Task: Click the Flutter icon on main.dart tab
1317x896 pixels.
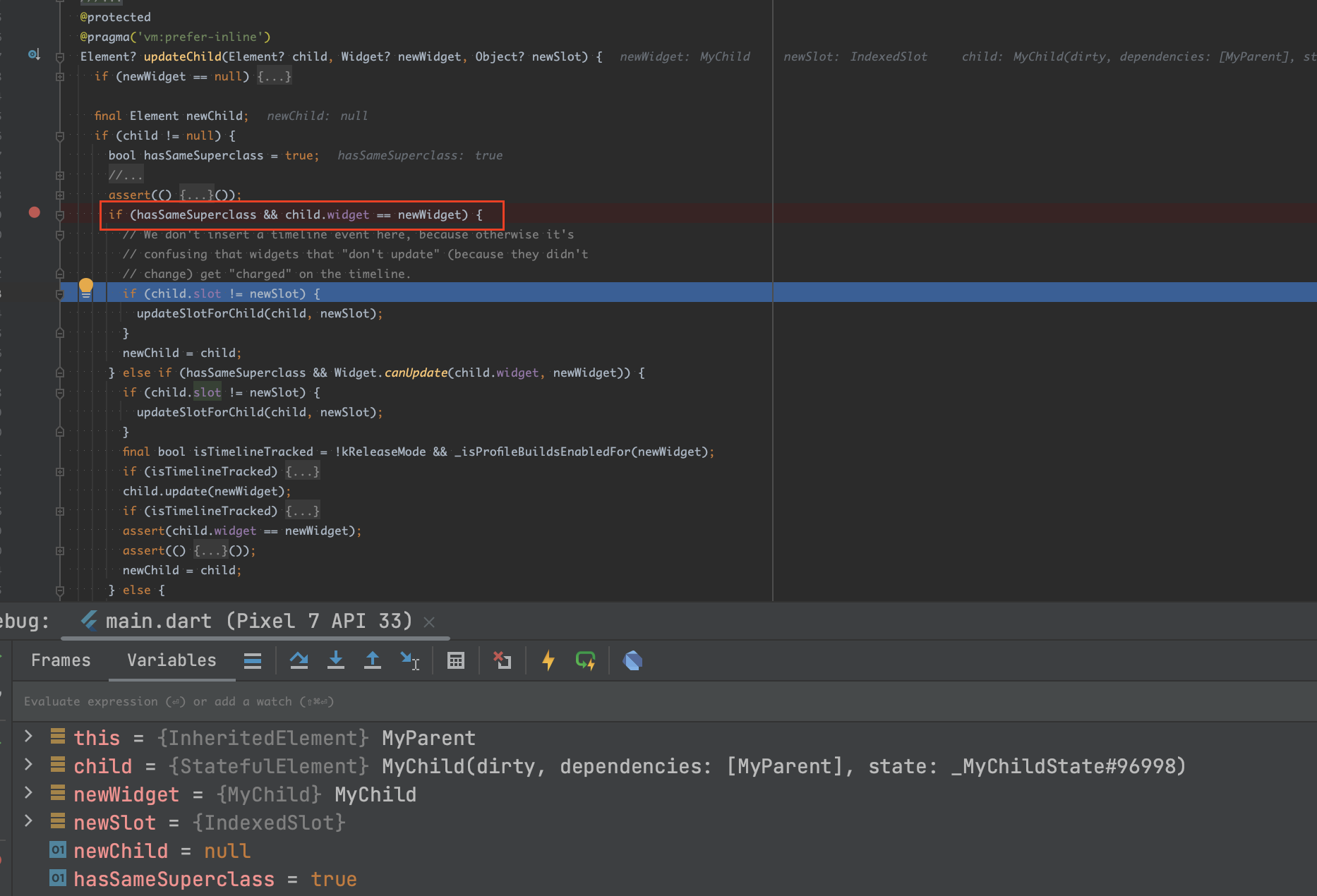Action: 90,620
